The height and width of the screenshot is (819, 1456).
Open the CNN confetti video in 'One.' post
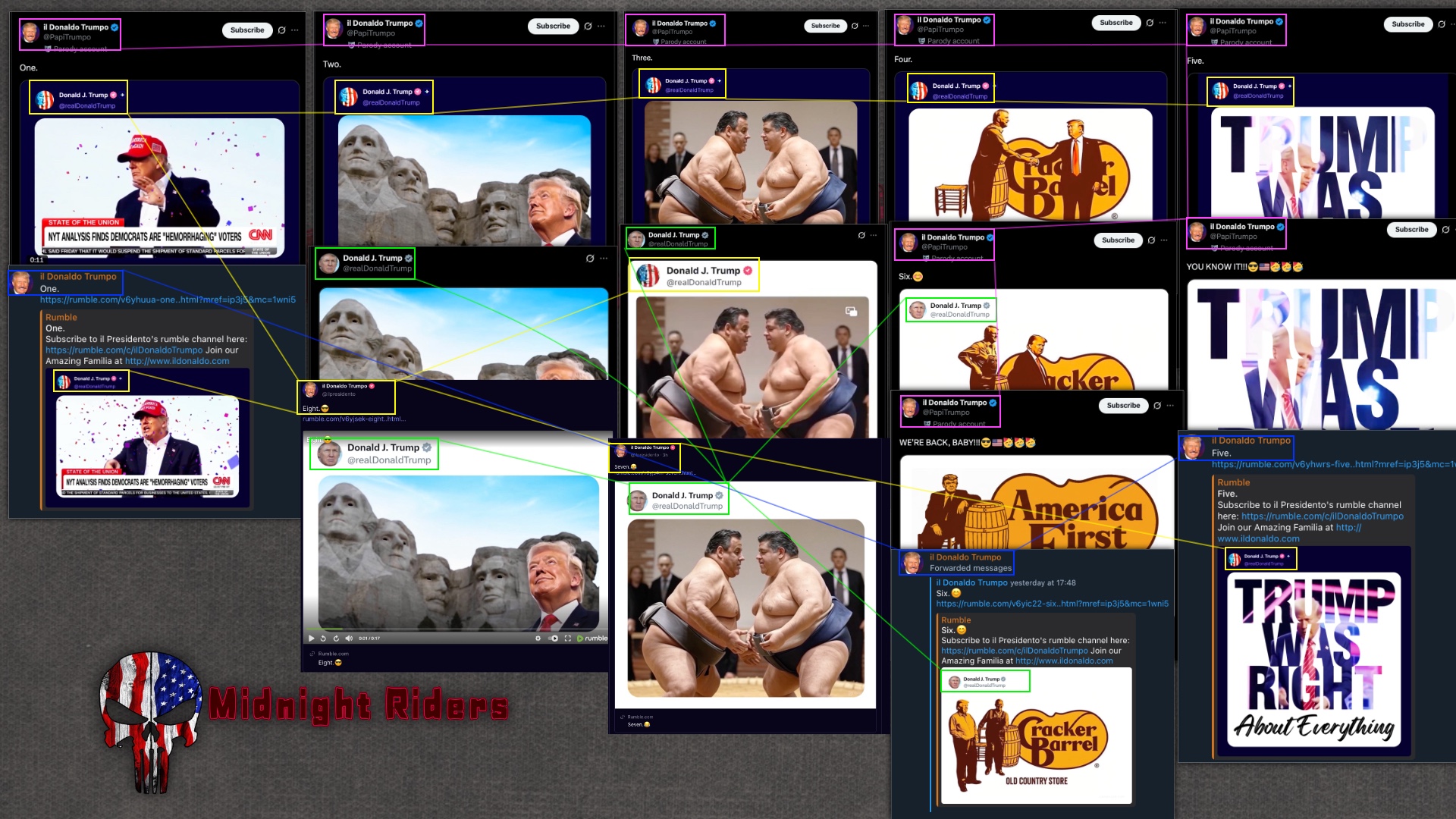coord(159,188)
